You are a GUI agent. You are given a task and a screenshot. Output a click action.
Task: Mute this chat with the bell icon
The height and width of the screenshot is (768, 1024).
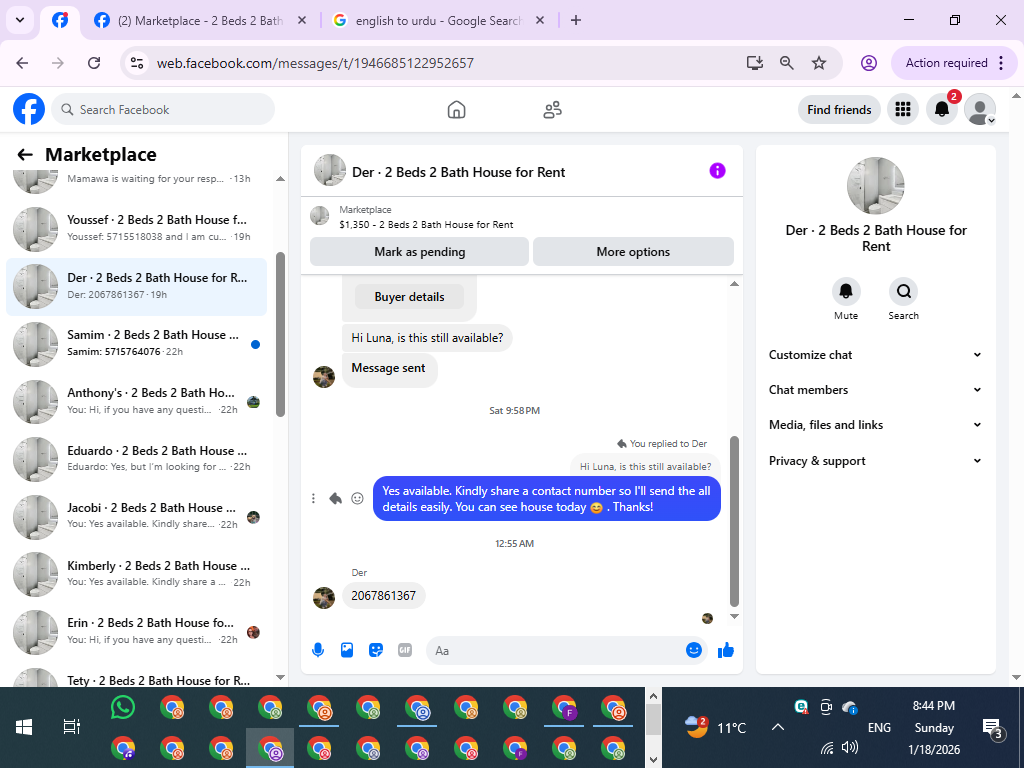(x=846, y=291)
